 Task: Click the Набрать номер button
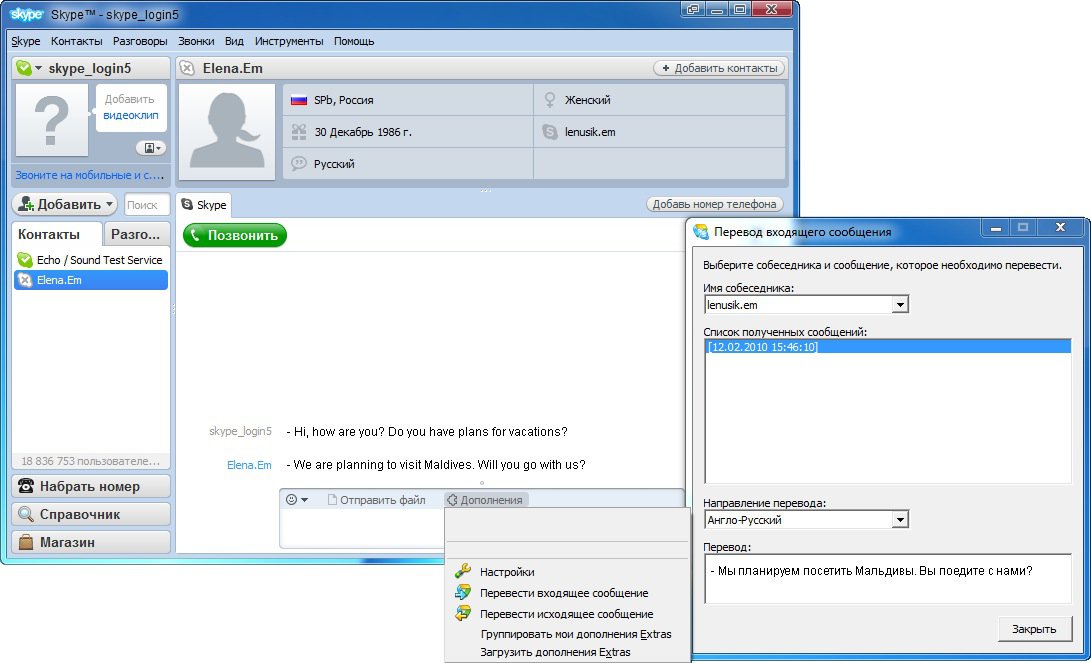[x=91, y=486]
